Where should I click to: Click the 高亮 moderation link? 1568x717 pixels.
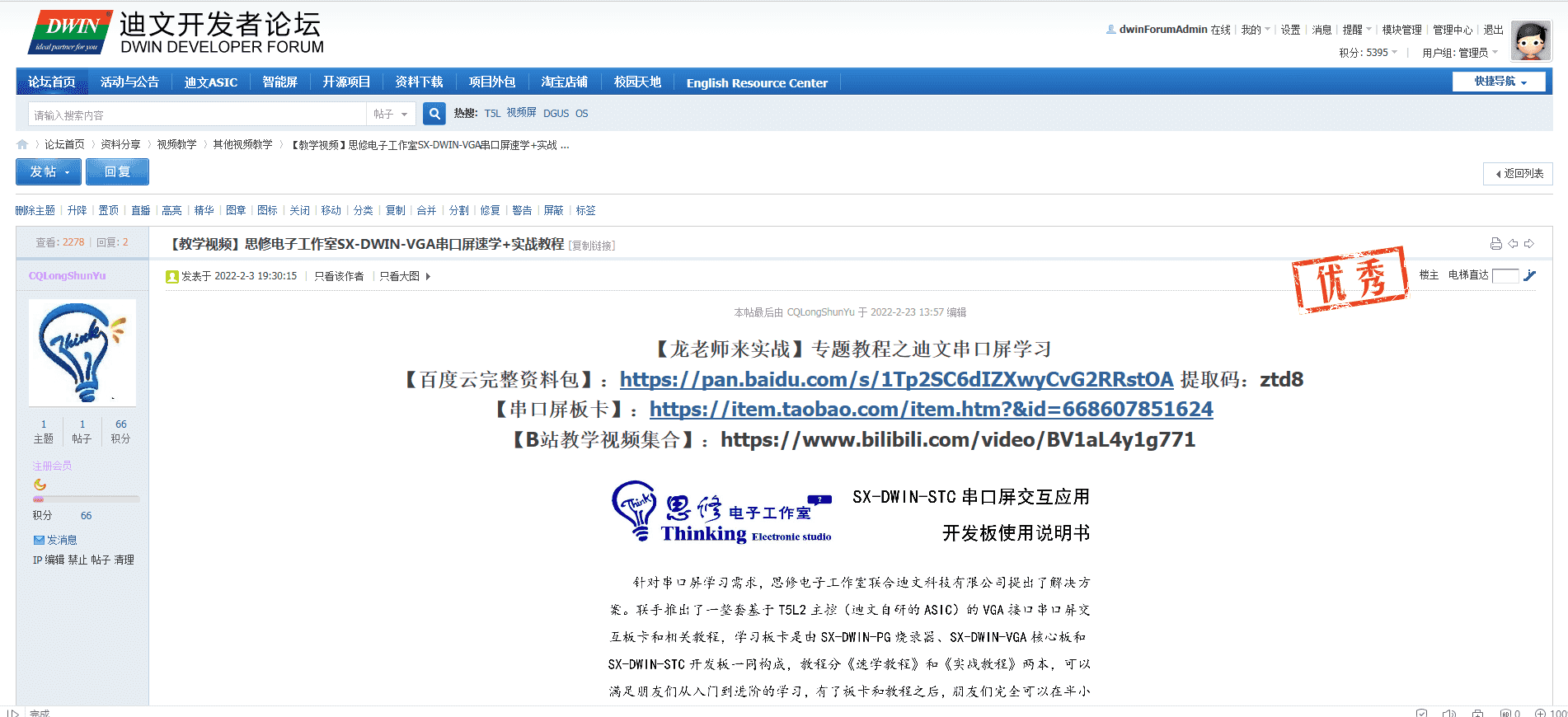point(171,210)
